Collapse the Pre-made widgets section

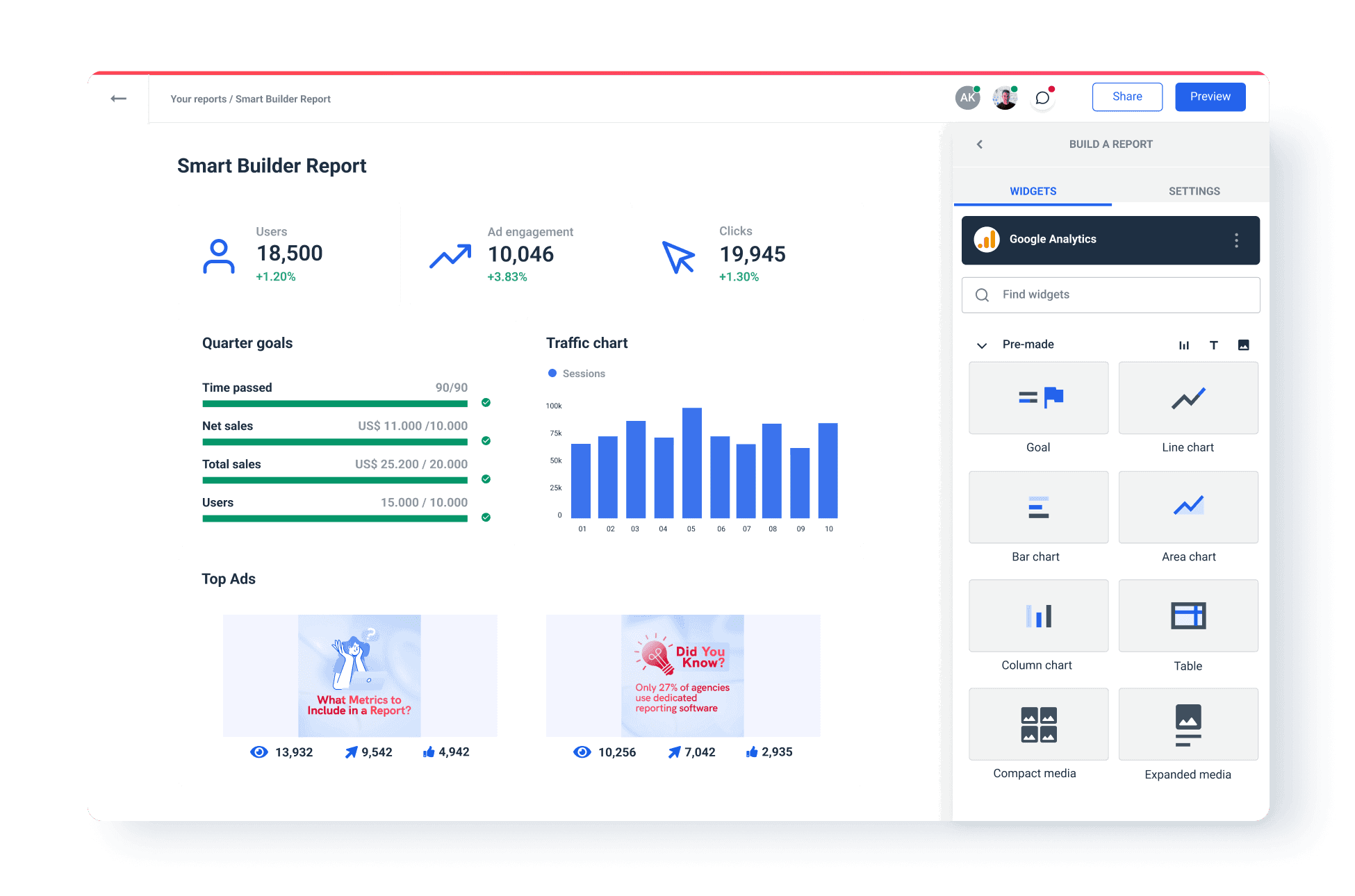981,345
